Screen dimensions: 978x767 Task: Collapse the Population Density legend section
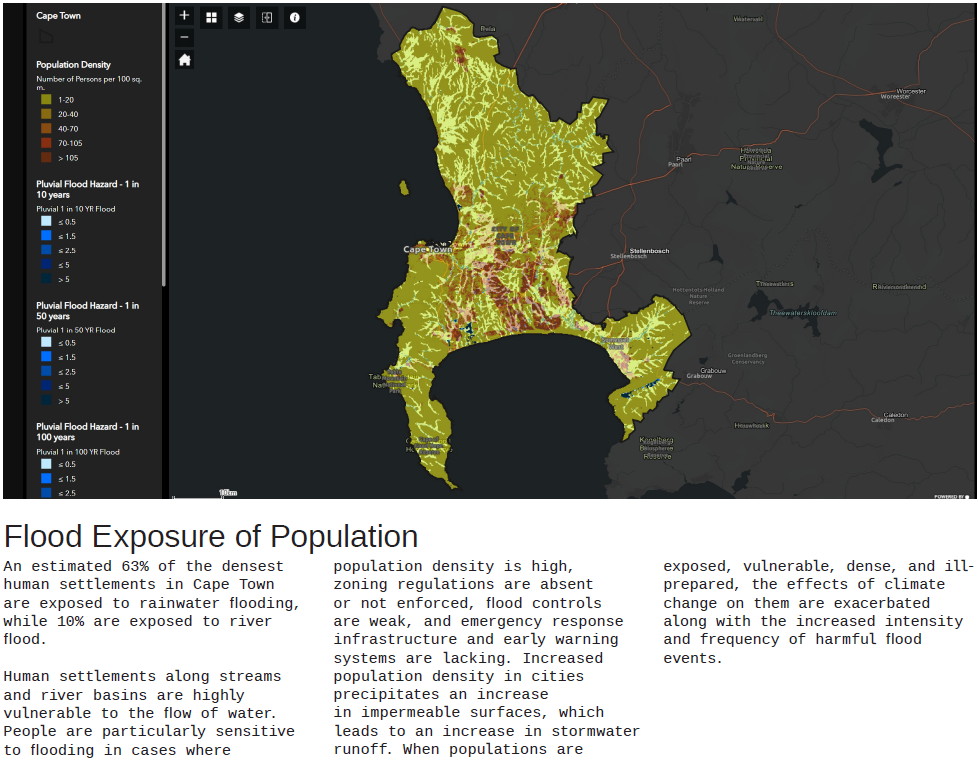click(x=75, y=62)
